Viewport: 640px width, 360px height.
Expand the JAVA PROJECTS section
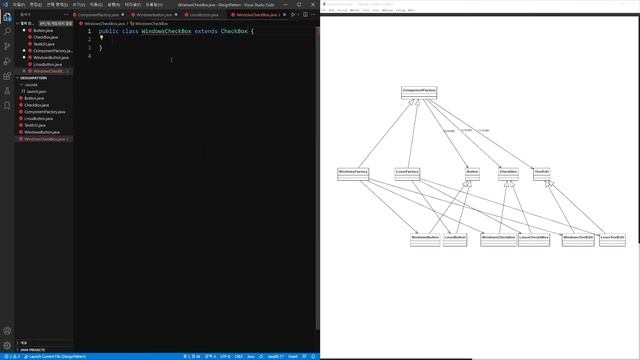click(32, 350)
